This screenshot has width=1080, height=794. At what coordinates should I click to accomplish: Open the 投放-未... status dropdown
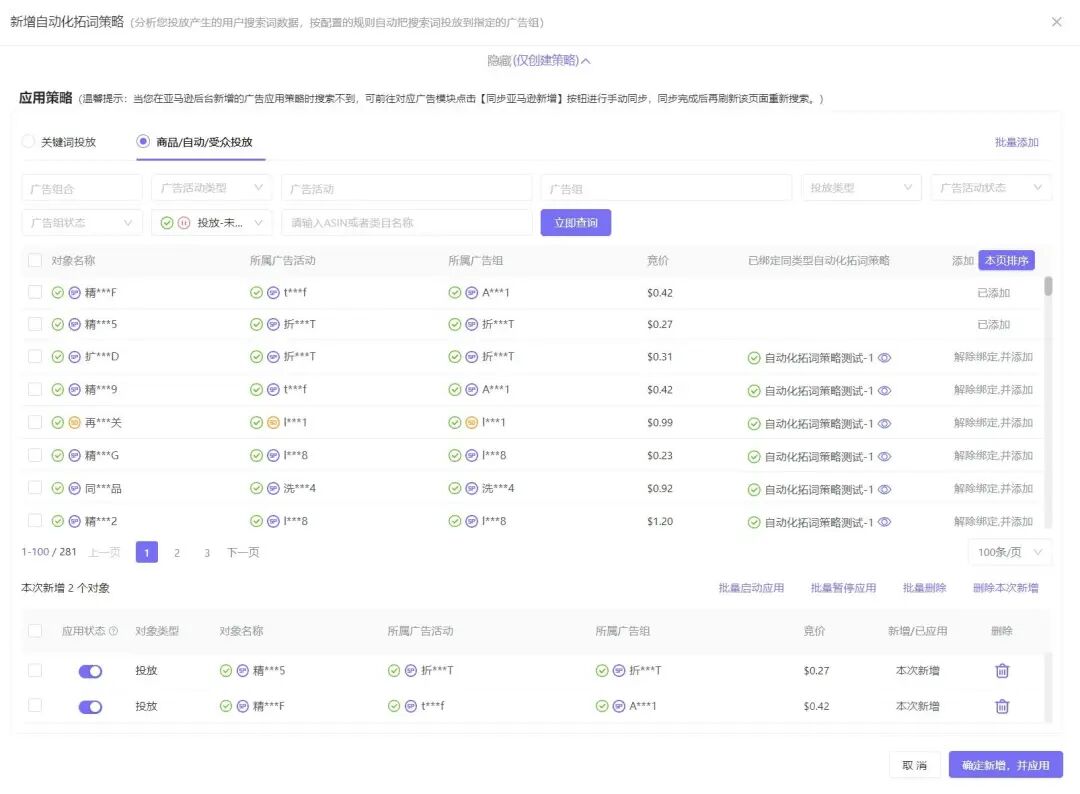[x=211, y=222]
